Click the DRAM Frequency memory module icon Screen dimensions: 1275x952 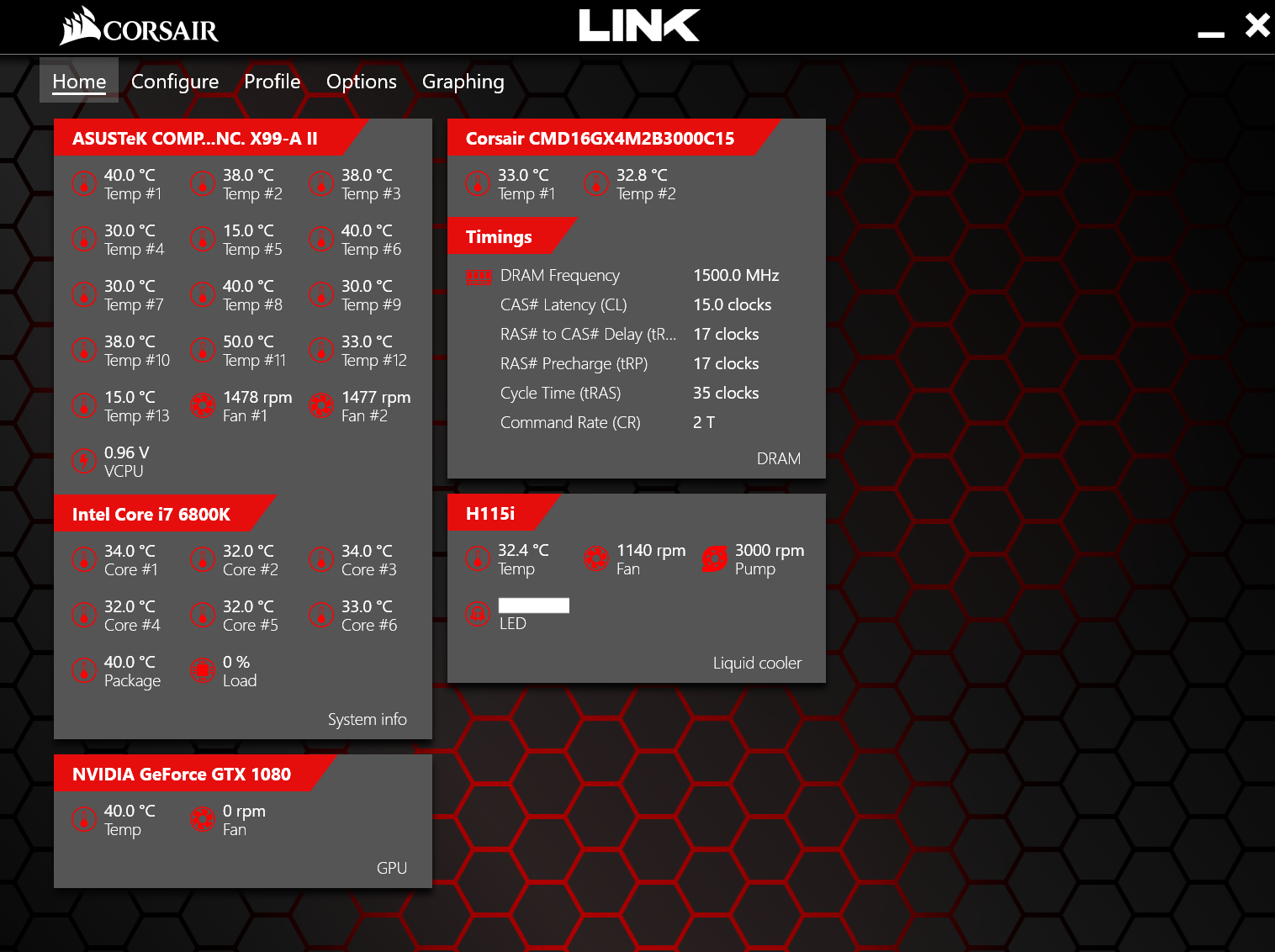[479, 278]
